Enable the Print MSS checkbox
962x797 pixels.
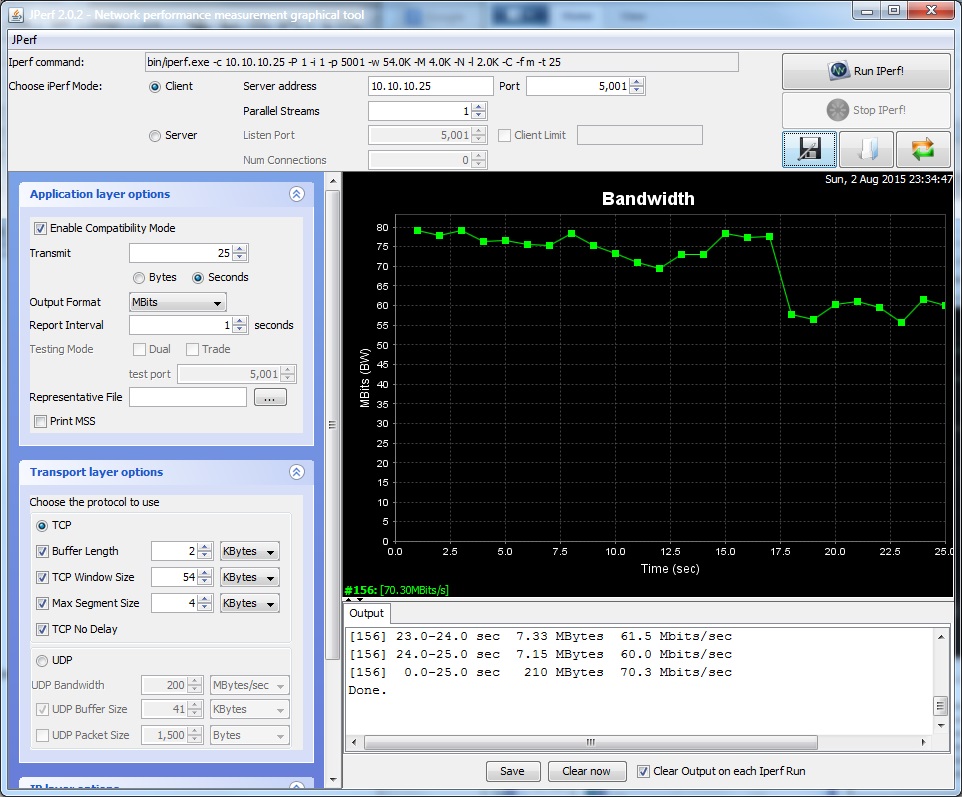point(40,422)
